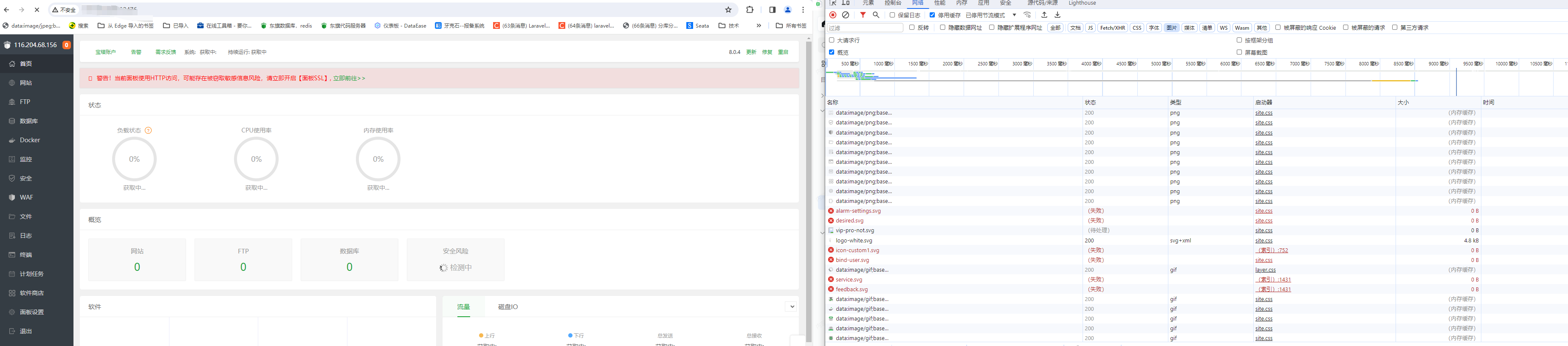Stop recording network log in DevTools
The width and height of the screenshot is (1568, 346).
coord(833,15)
